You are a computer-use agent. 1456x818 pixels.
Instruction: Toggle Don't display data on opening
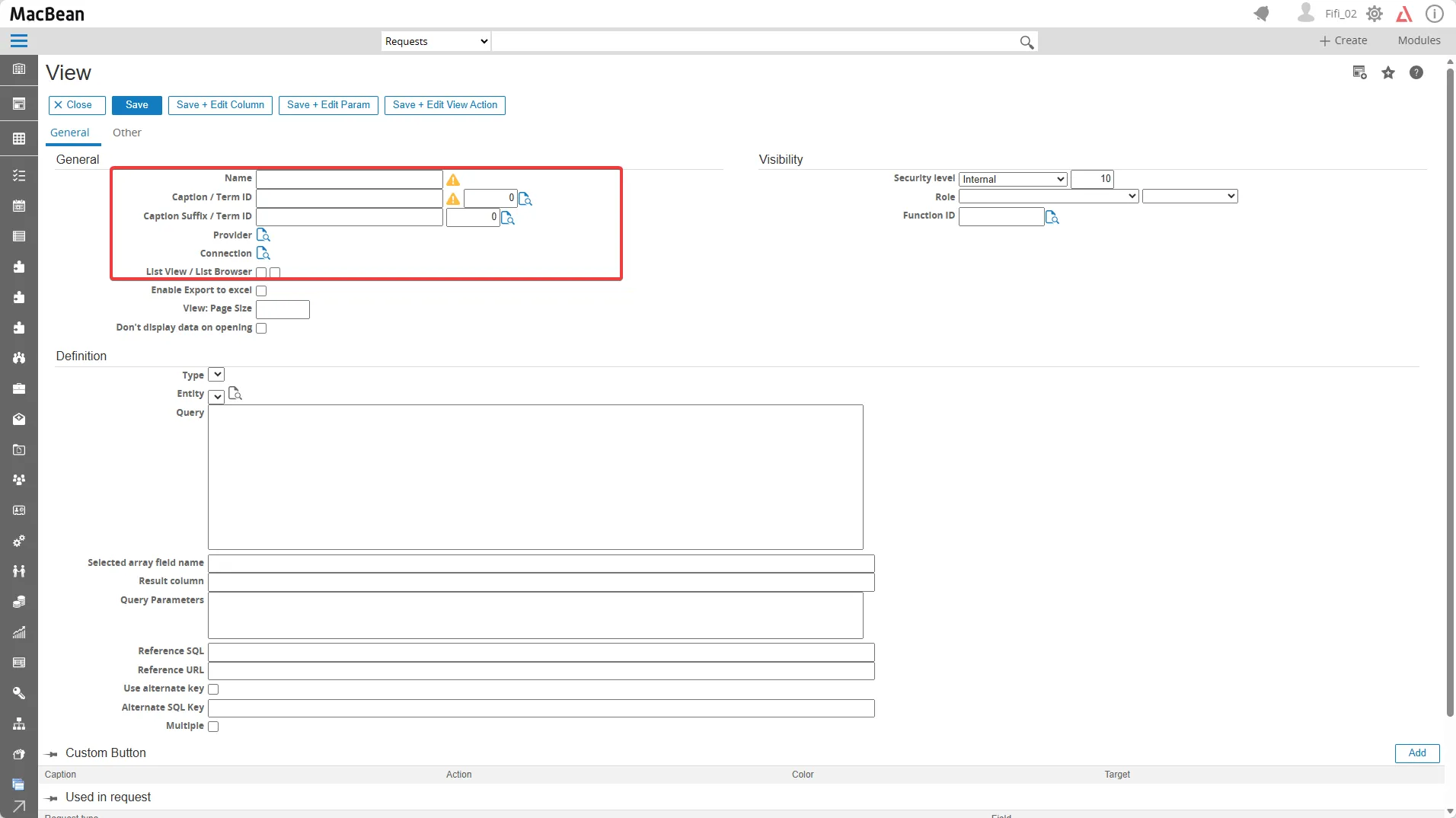click(x=261, y=328)
